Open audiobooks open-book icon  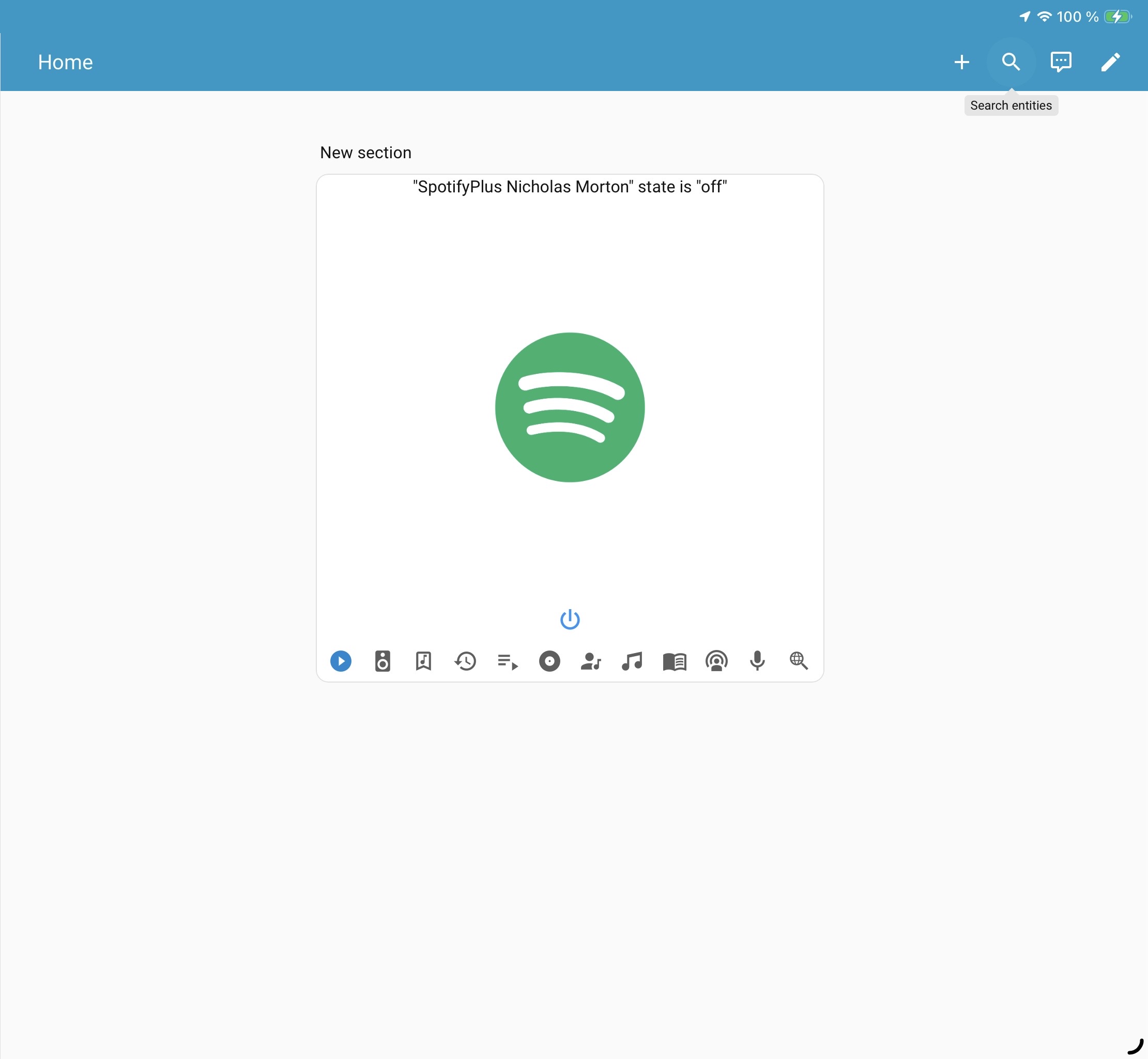tap(674, 661)
